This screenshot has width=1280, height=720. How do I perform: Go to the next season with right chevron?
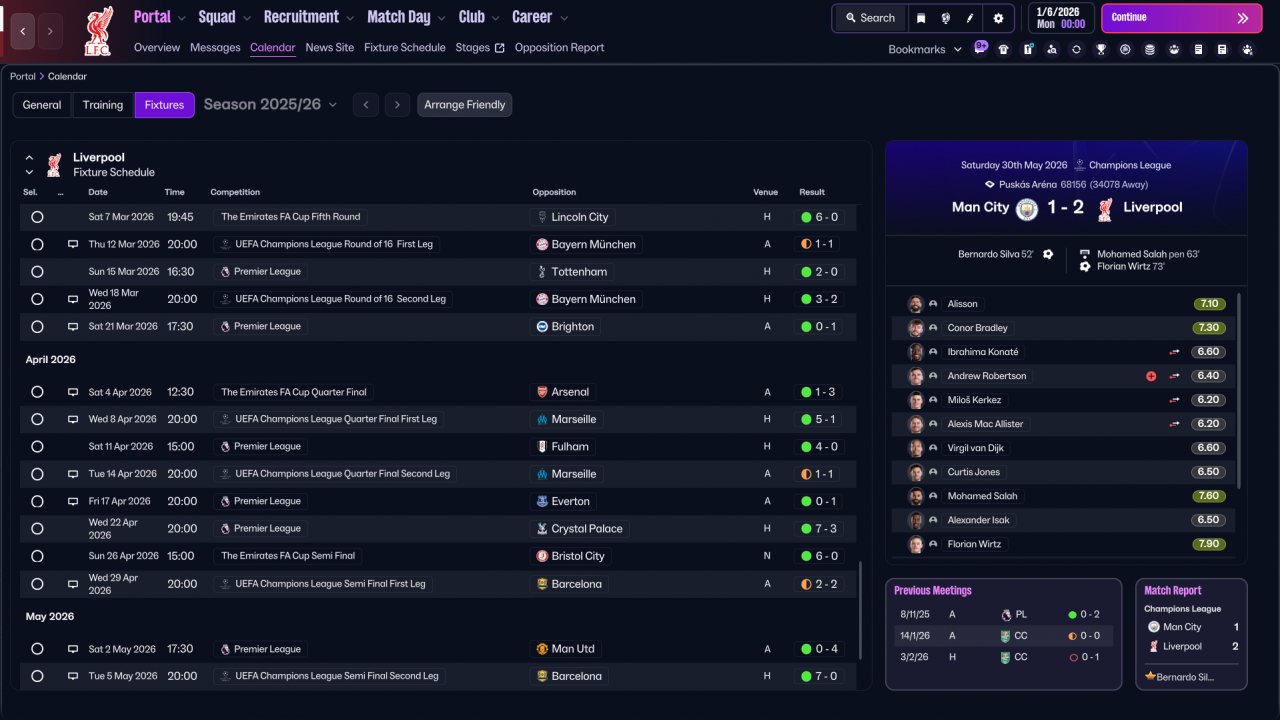398,105
